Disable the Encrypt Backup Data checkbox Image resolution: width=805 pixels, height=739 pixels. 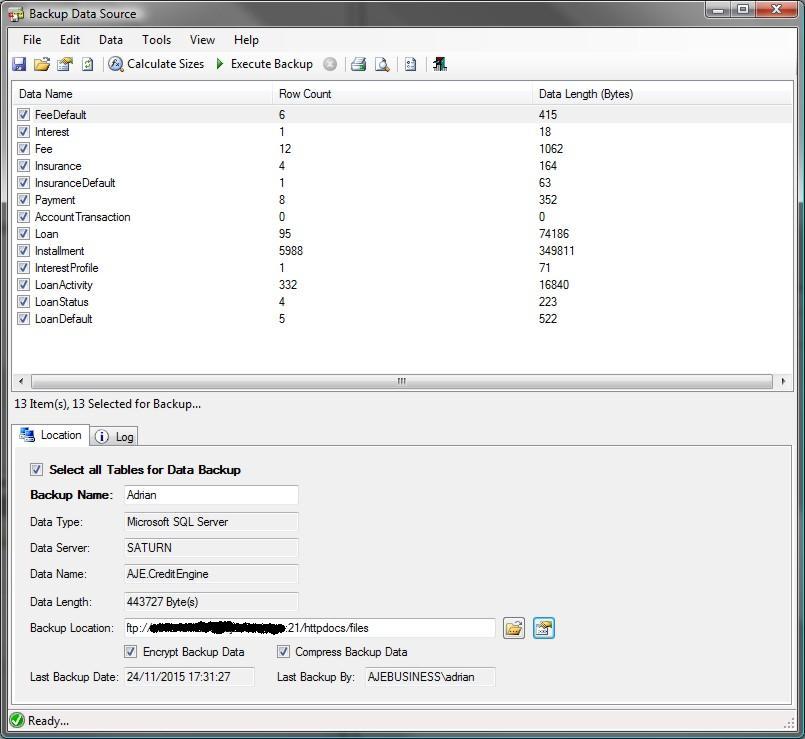130,652
